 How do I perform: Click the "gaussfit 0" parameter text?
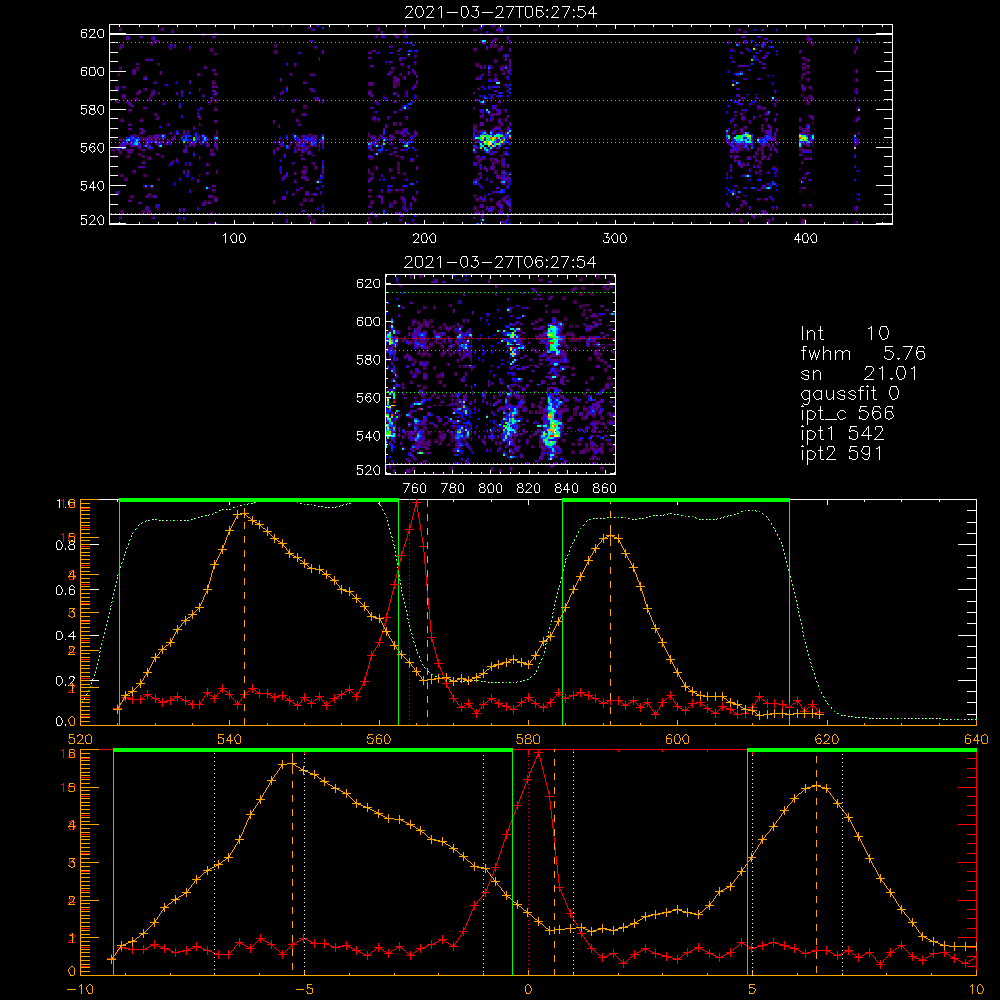point(850,393)
